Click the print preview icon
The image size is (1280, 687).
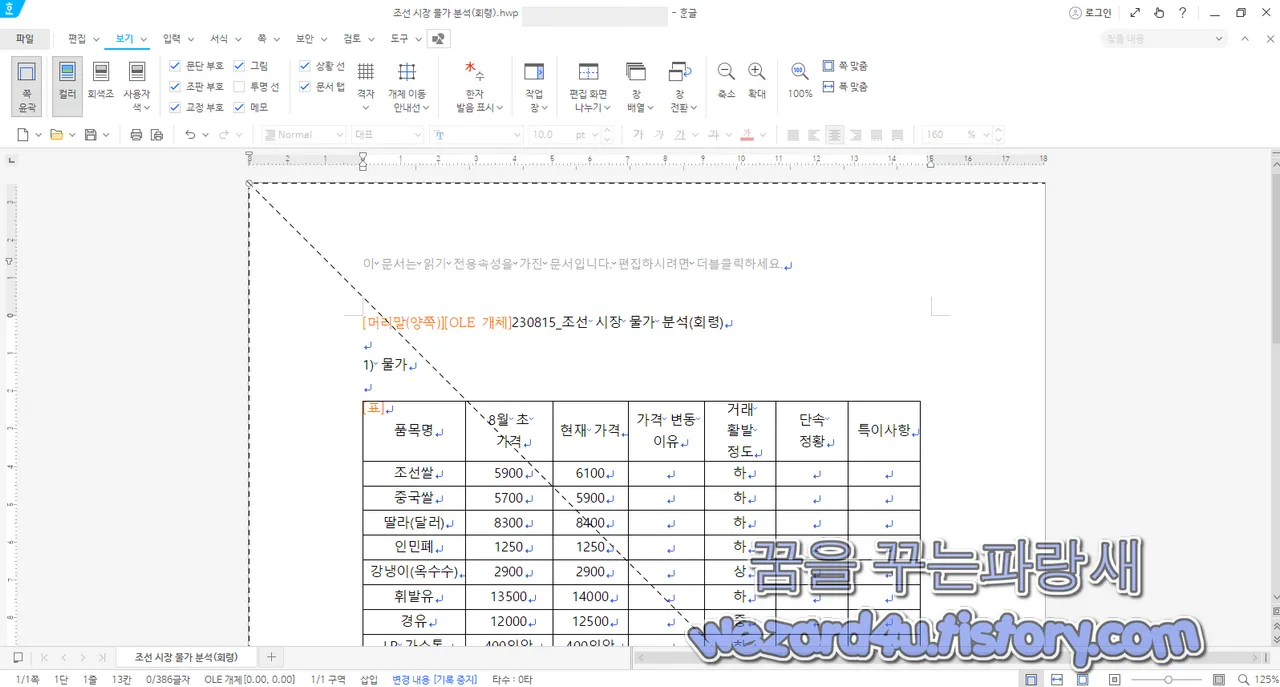(x=156, y=134)
